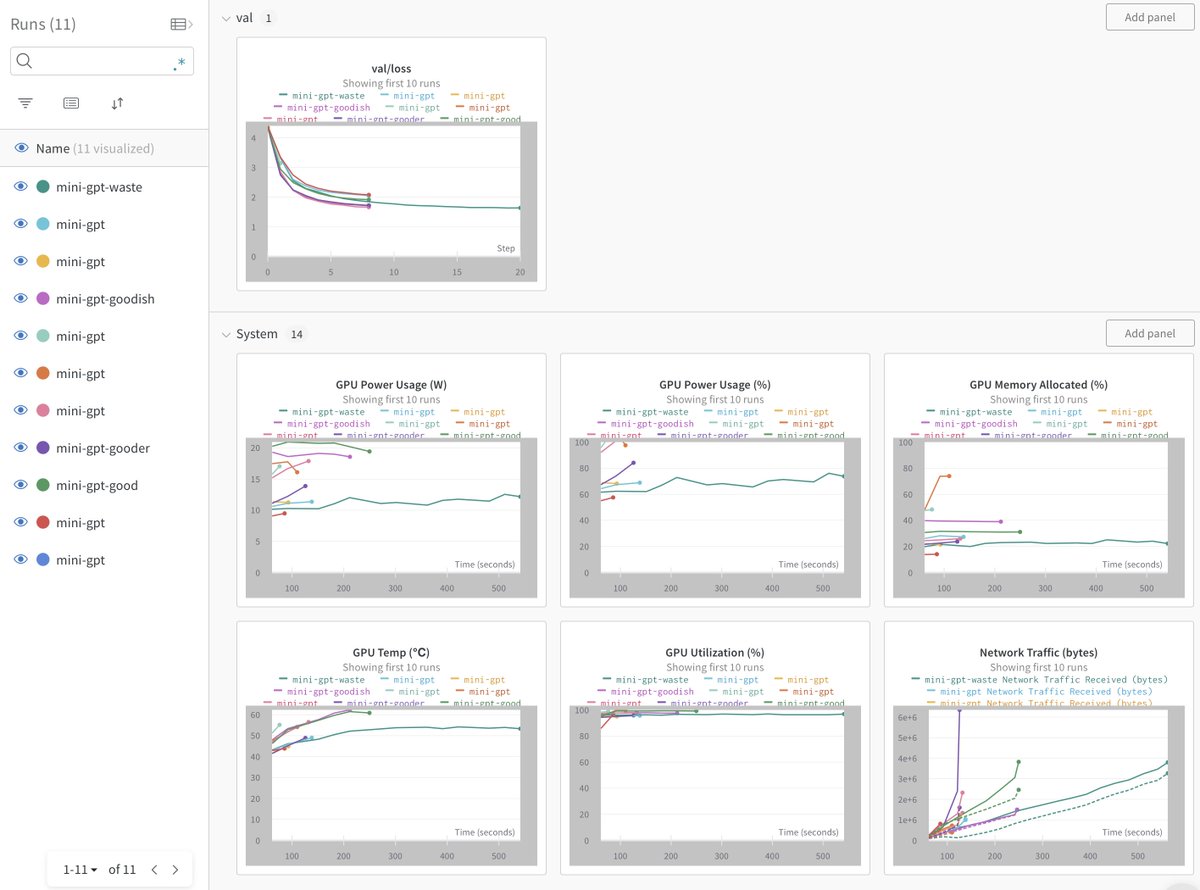Go to previous page of runs
Image resolution: width=1200 pixels, height=890 pixels.
[x=154, y=869]
